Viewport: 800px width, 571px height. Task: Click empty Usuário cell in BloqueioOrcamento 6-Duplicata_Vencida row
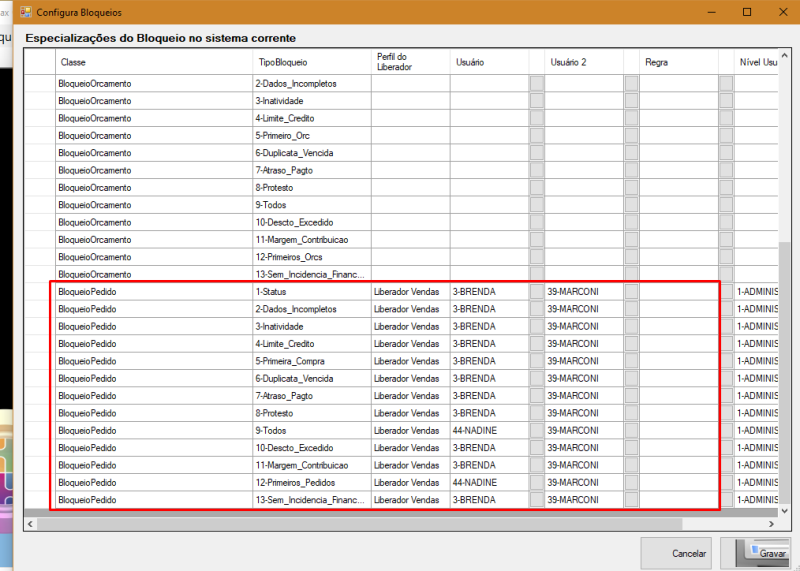(490, 153)
